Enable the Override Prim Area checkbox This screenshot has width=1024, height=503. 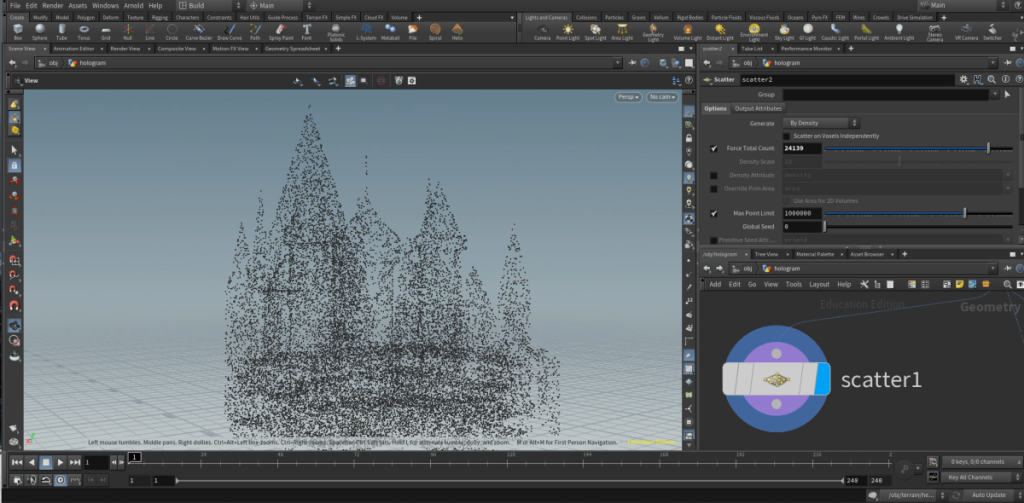point(714,188)
